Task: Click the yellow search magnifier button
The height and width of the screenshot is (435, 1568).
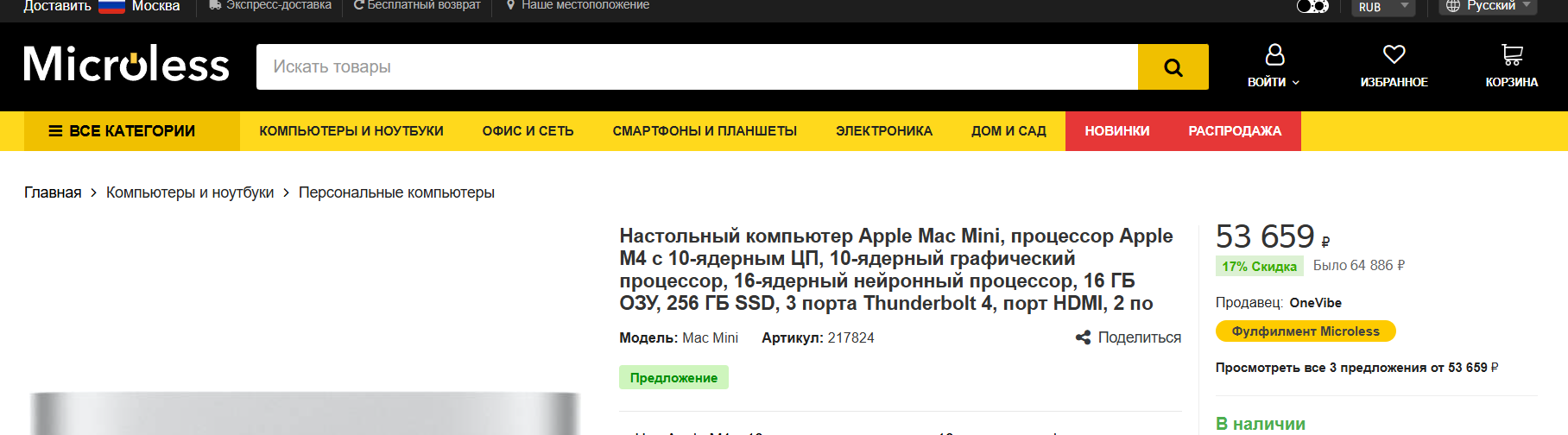Action: (x=1173, y=66)
